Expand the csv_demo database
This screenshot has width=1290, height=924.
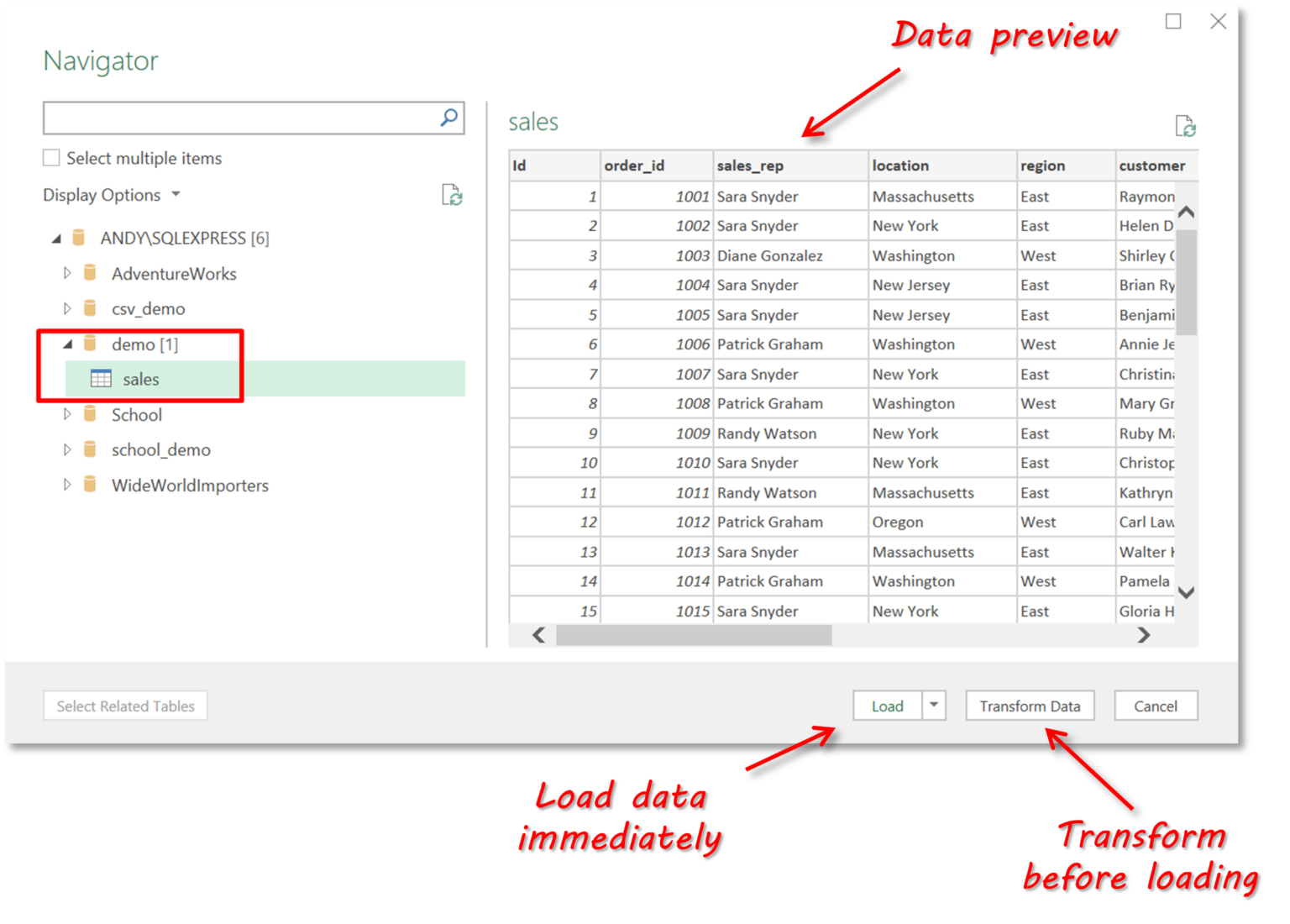click(67, 308)
